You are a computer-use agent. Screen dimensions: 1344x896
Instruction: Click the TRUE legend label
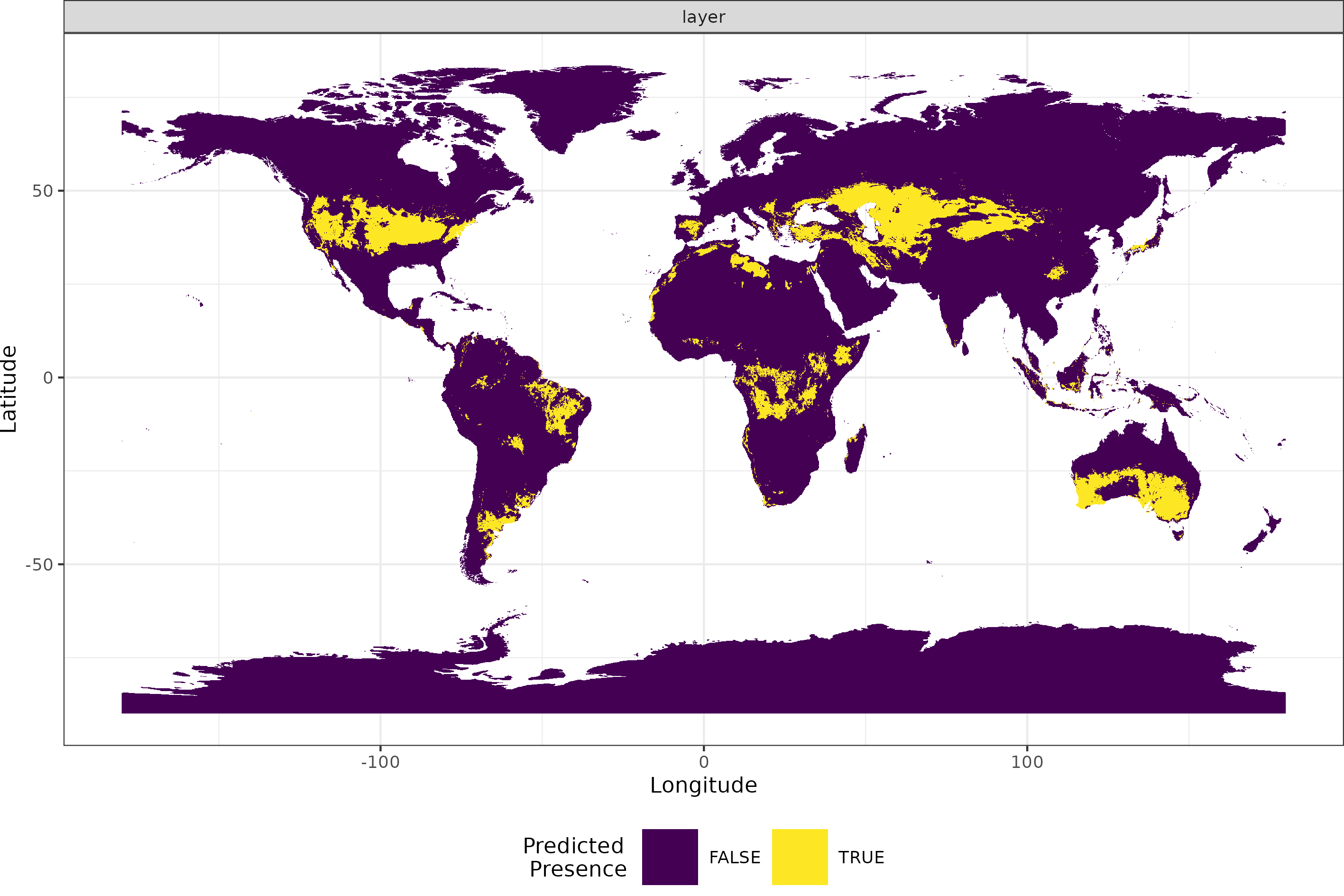pyautogui.click(x=861, y=858)
